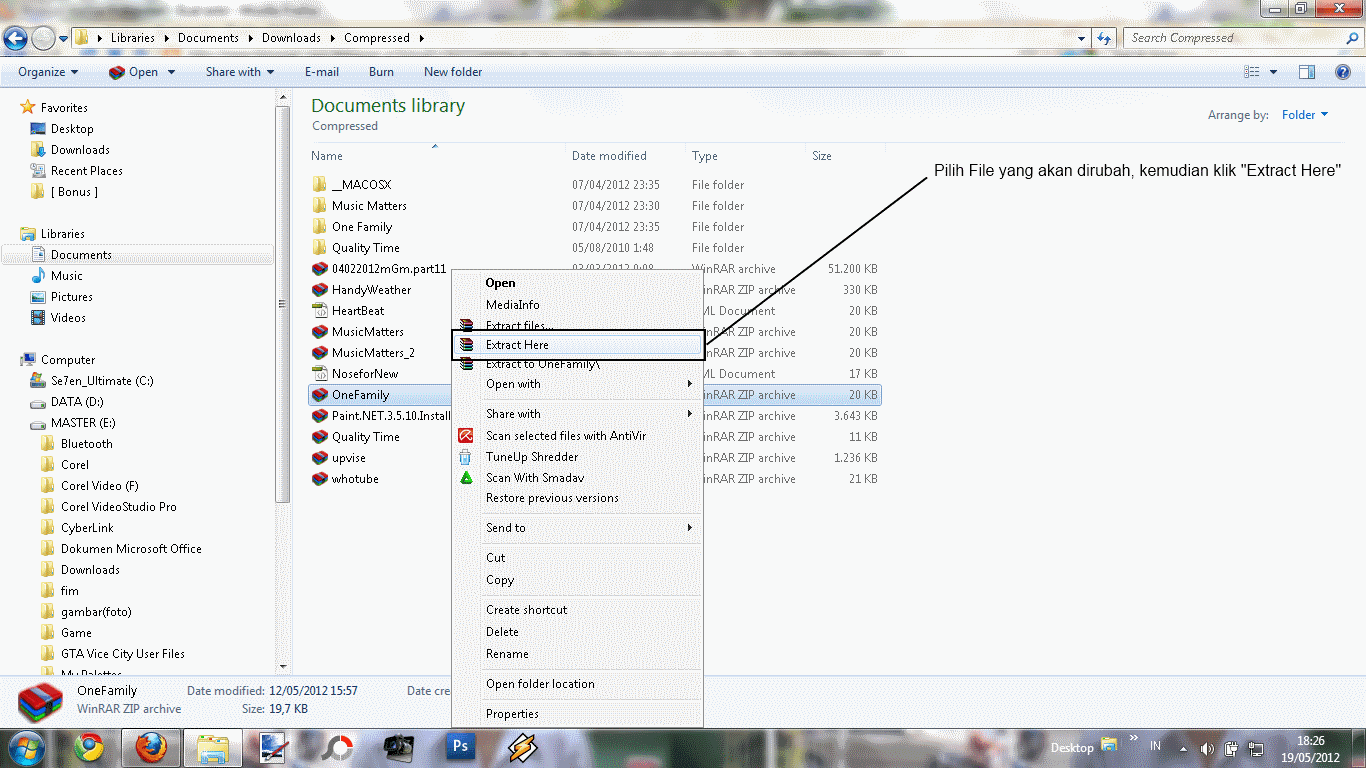Click the Change your view icon
Image resolution: width=1366 pixels, height=768 pixels.
(1252, 72)
